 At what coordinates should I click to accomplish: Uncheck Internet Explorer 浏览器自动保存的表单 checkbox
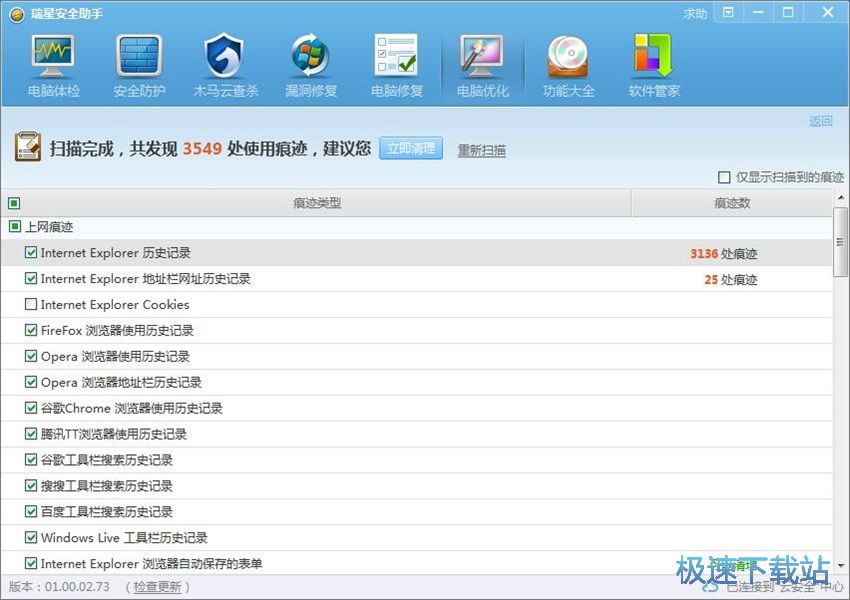(31, 563)
